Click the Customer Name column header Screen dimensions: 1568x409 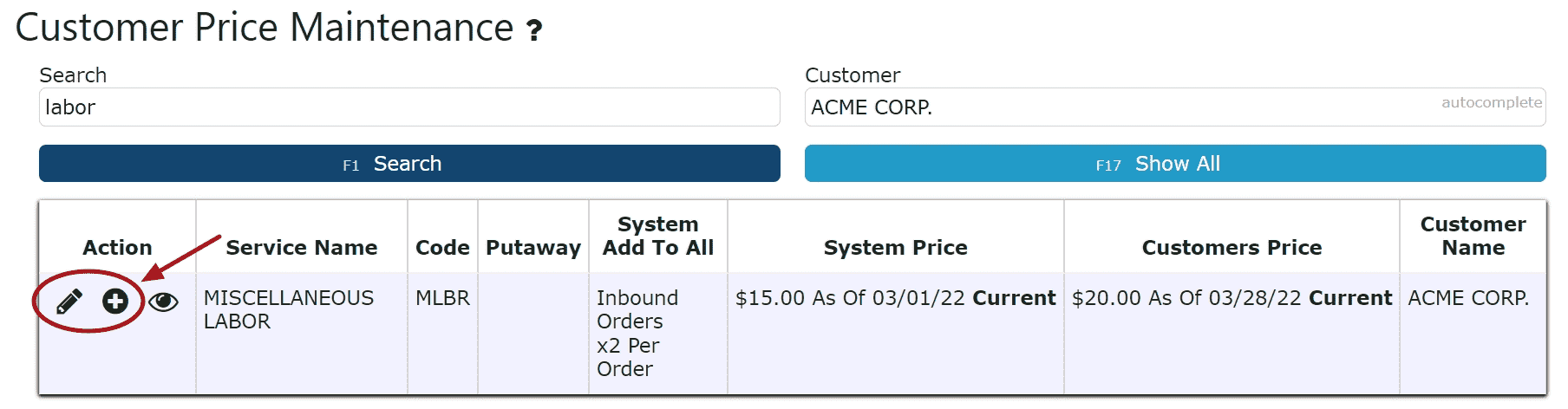coord(1473,237)
